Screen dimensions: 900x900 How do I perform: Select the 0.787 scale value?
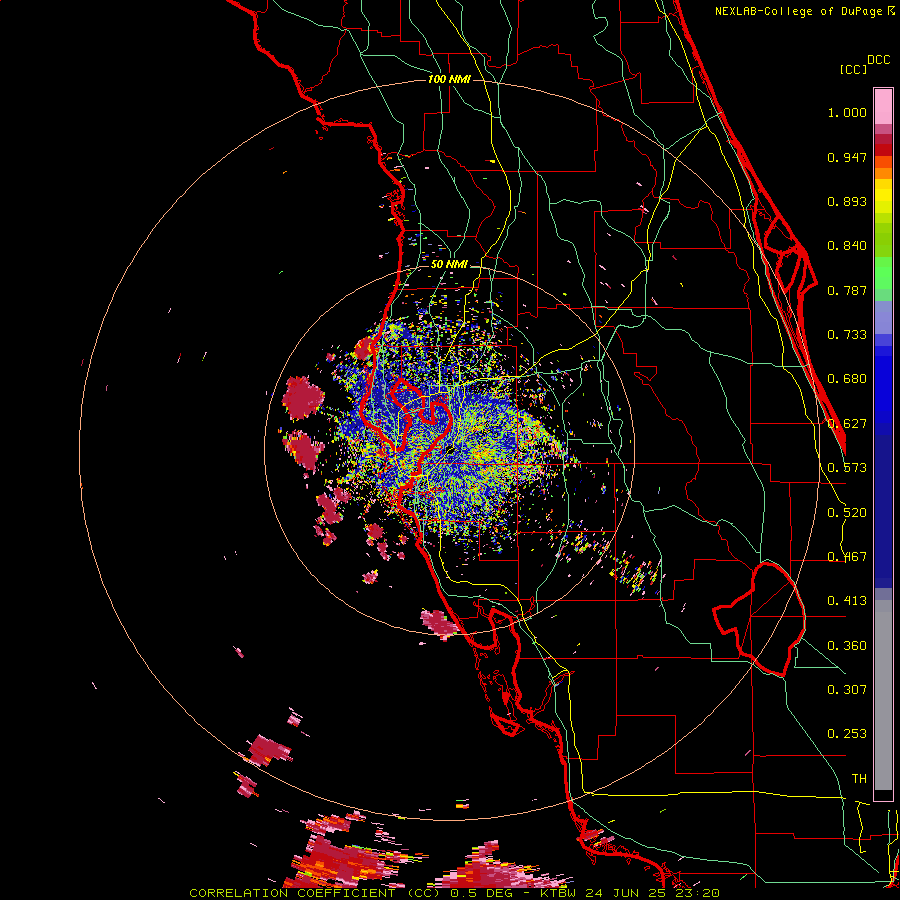(x=847, y=290)
